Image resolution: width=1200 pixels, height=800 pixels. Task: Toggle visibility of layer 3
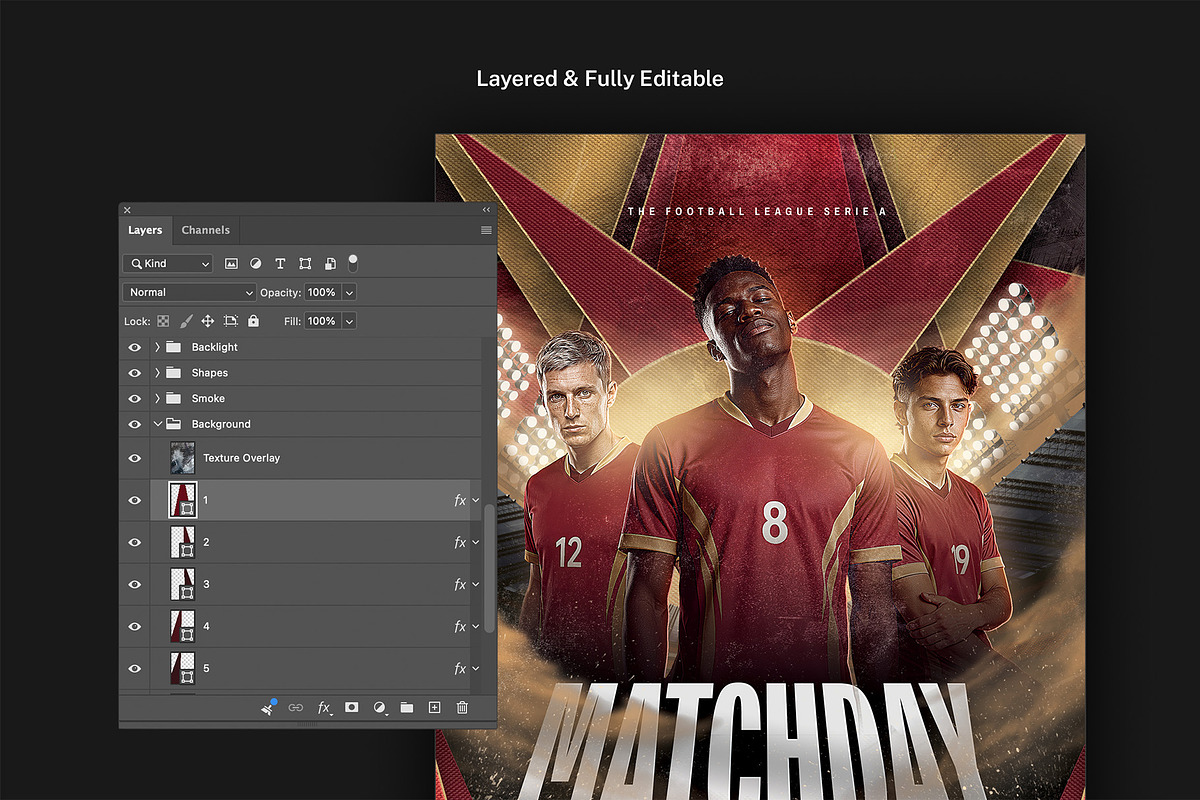135,584
